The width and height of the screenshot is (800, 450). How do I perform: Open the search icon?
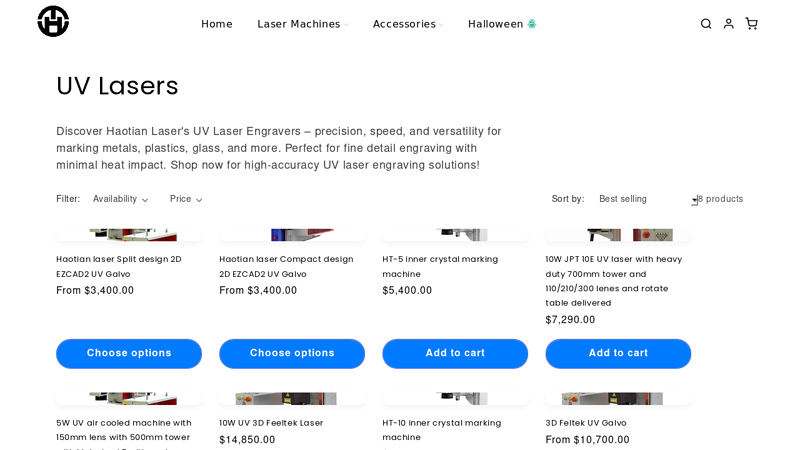706,24
